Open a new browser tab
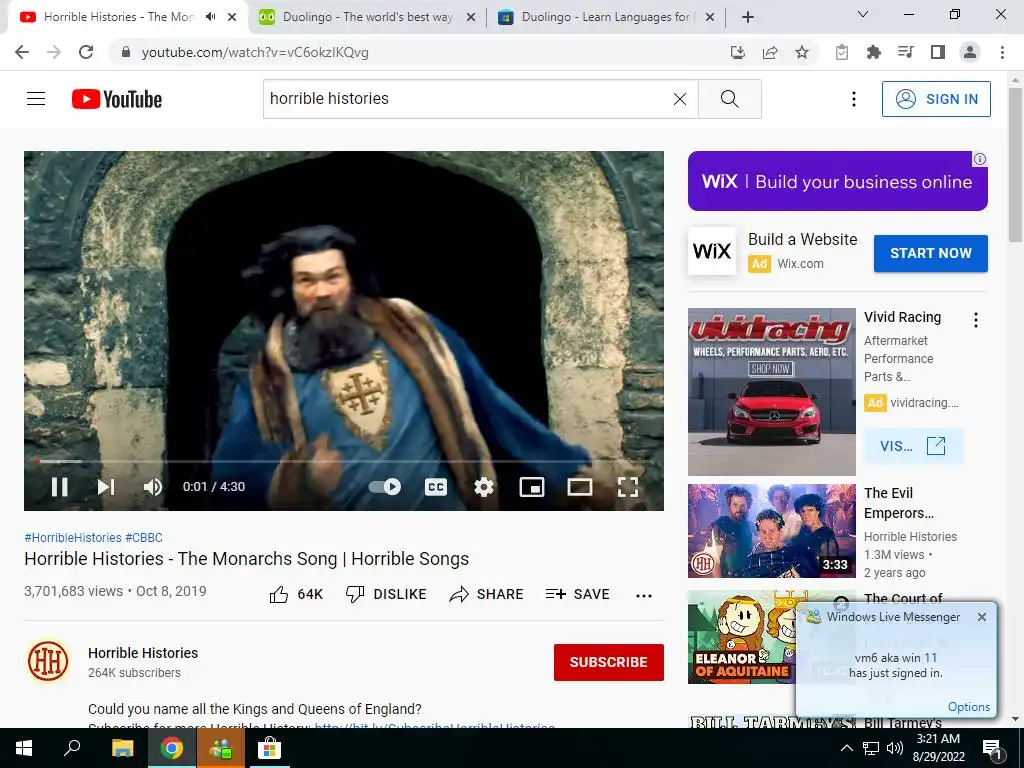1024x768 pixels. (x=748, y=17)
